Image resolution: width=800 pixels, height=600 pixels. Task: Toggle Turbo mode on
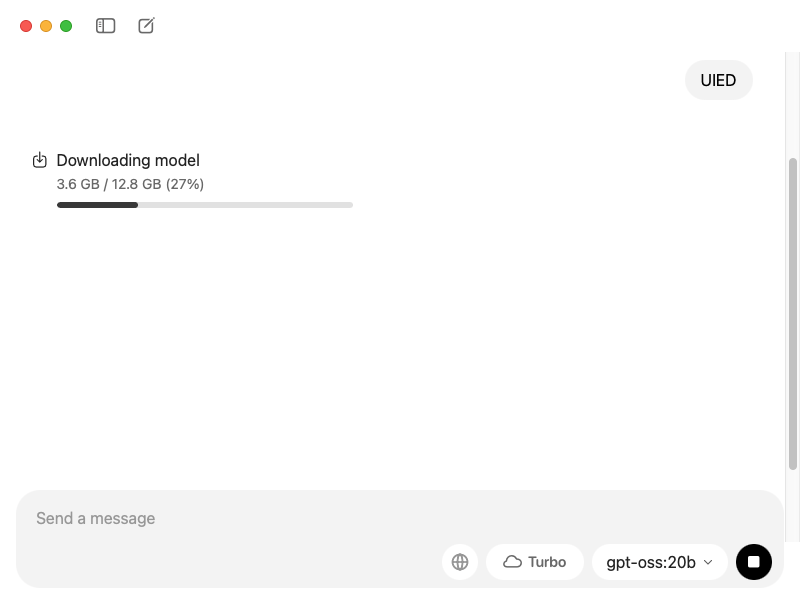535,562
